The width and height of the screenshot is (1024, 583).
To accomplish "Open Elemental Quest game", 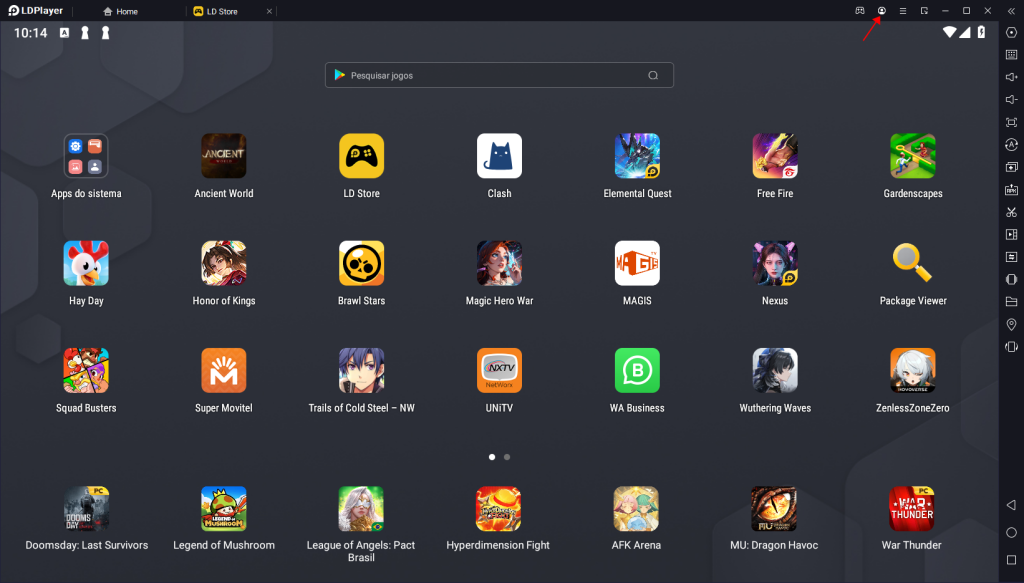I will click(637, 156).
